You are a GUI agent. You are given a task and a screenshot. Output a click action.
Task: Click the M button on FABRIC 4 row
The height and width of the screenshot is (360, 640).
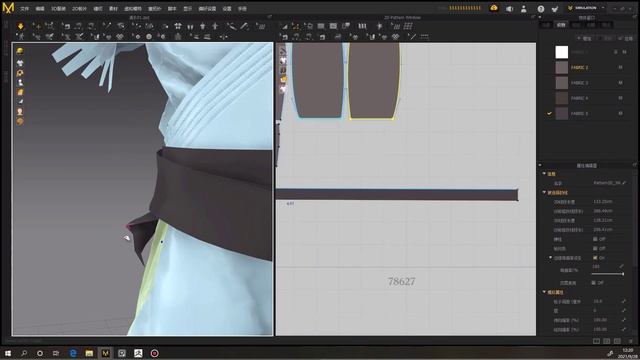(x=620, y=98)
